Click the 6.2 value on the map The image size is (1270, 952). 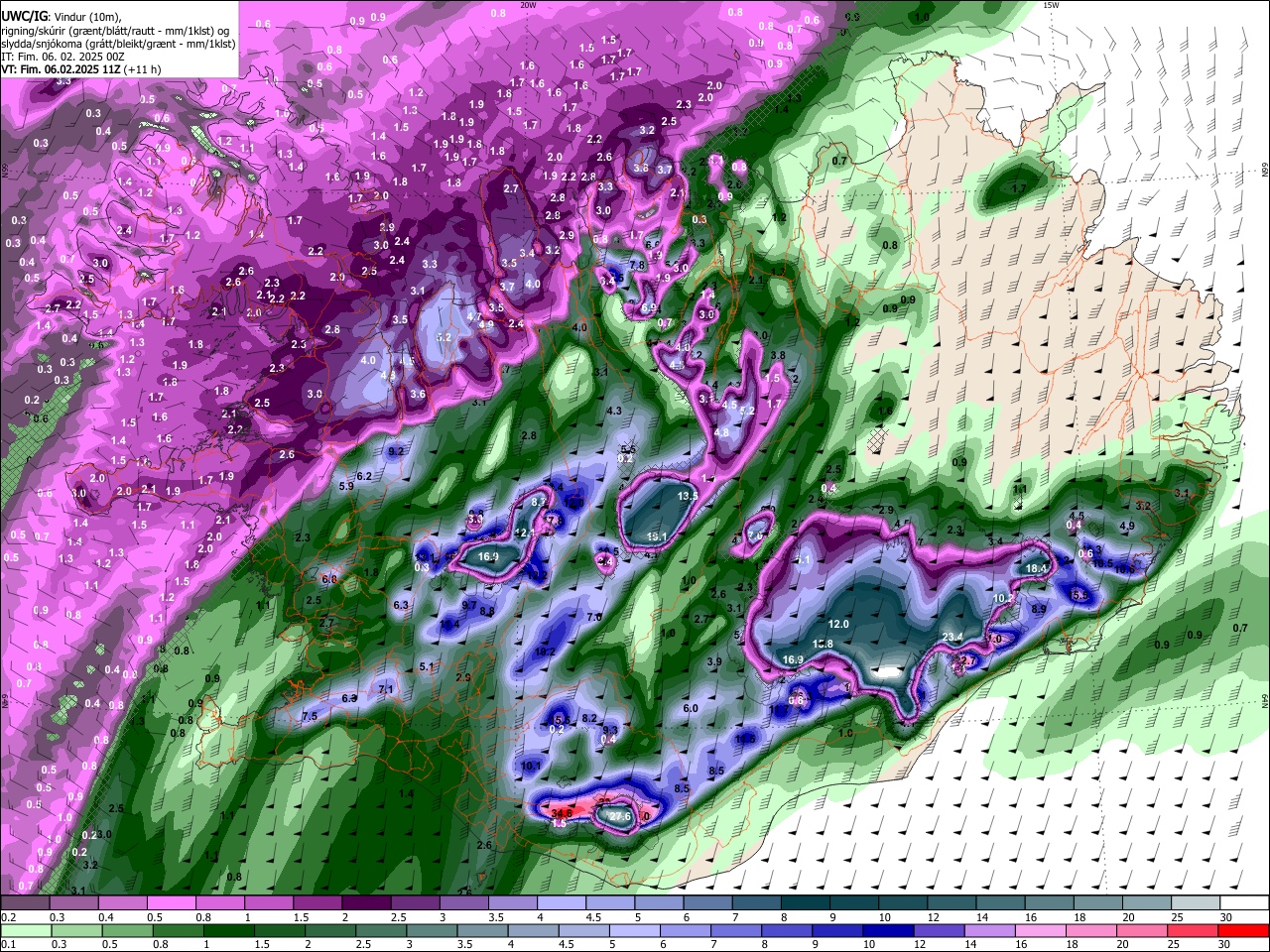(x=364, y=476)
